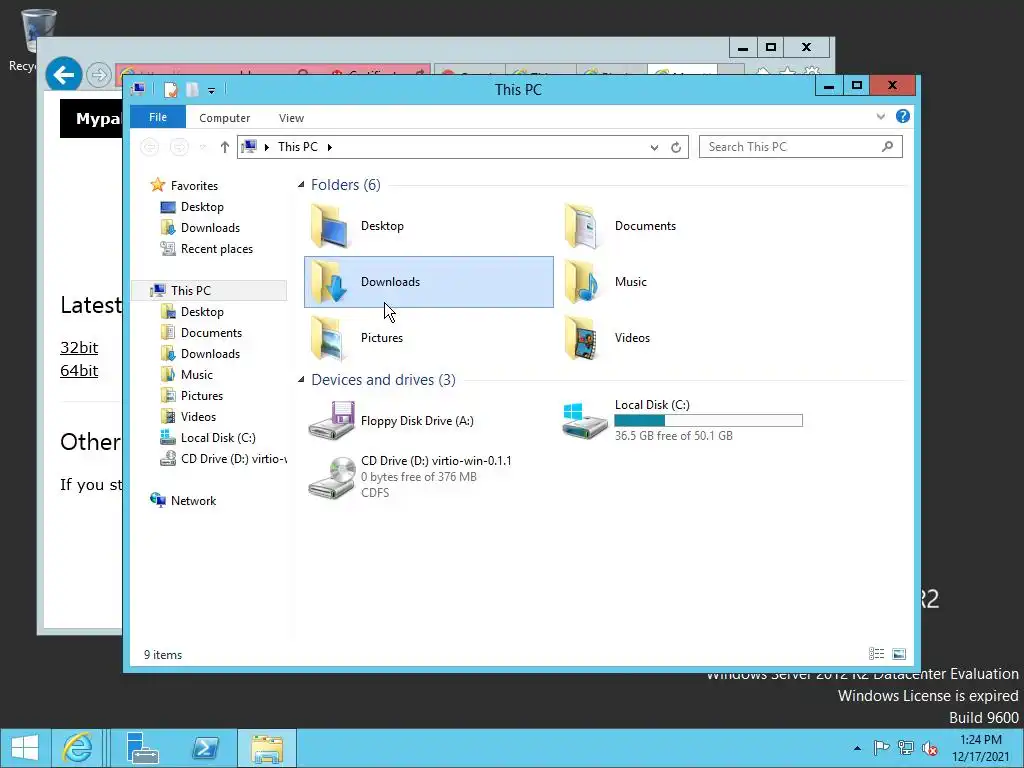Click File Explorer taskbar icon
1024x768 pixels.
tap(266, 748)
